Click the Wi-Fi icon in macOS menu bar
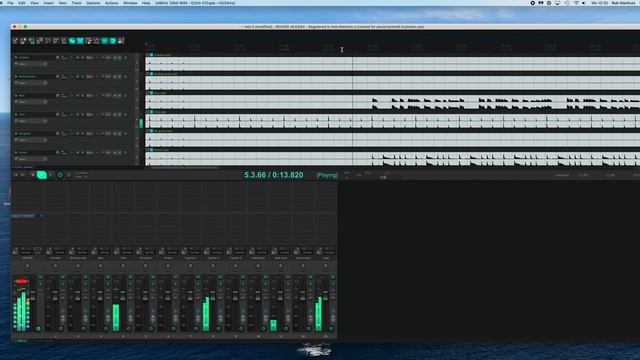The width and height of the screenshot is (640, 360). click(576, 3)
